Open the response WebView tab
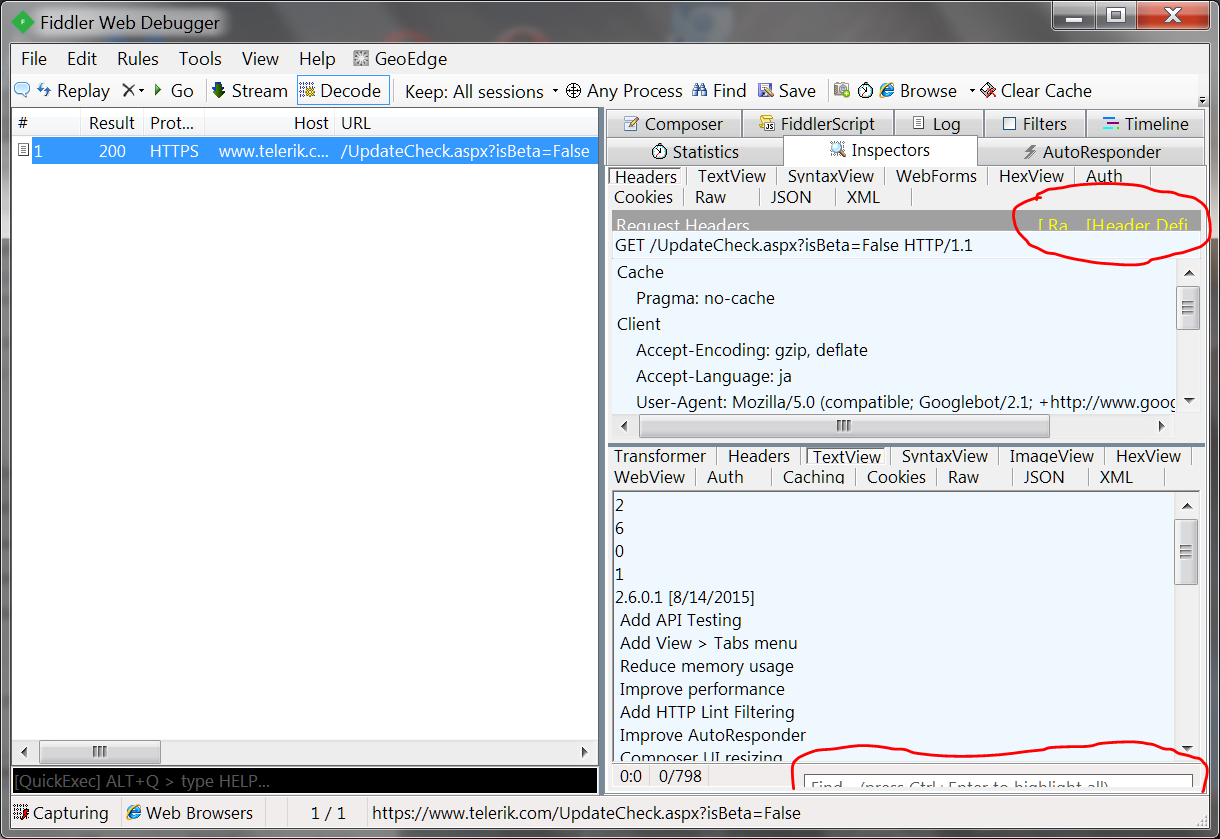This screenshot has width=1220, height=839. point(649,477)
